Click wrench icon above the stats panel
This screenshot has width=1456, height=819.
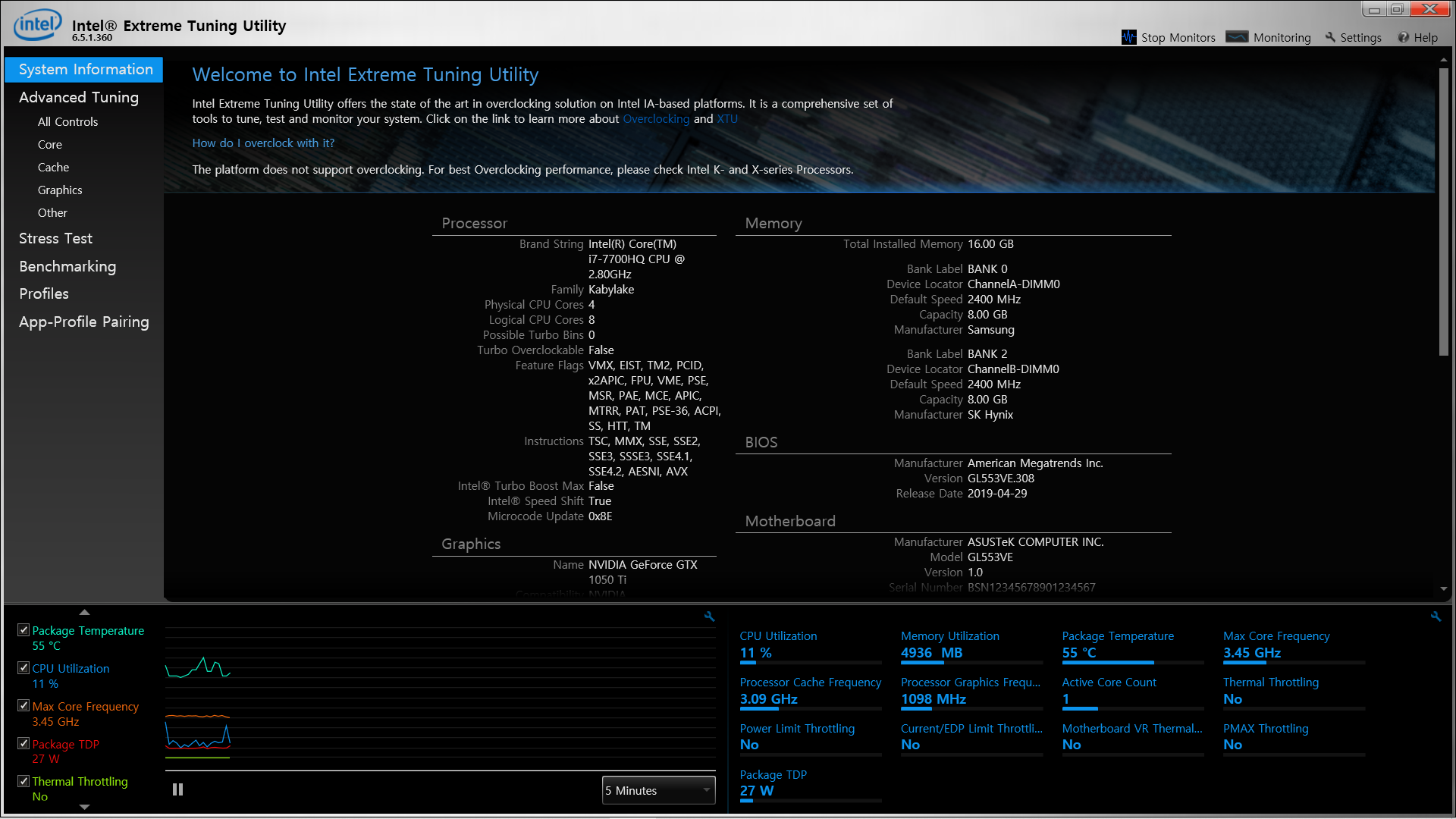(x=1436, y=617)
